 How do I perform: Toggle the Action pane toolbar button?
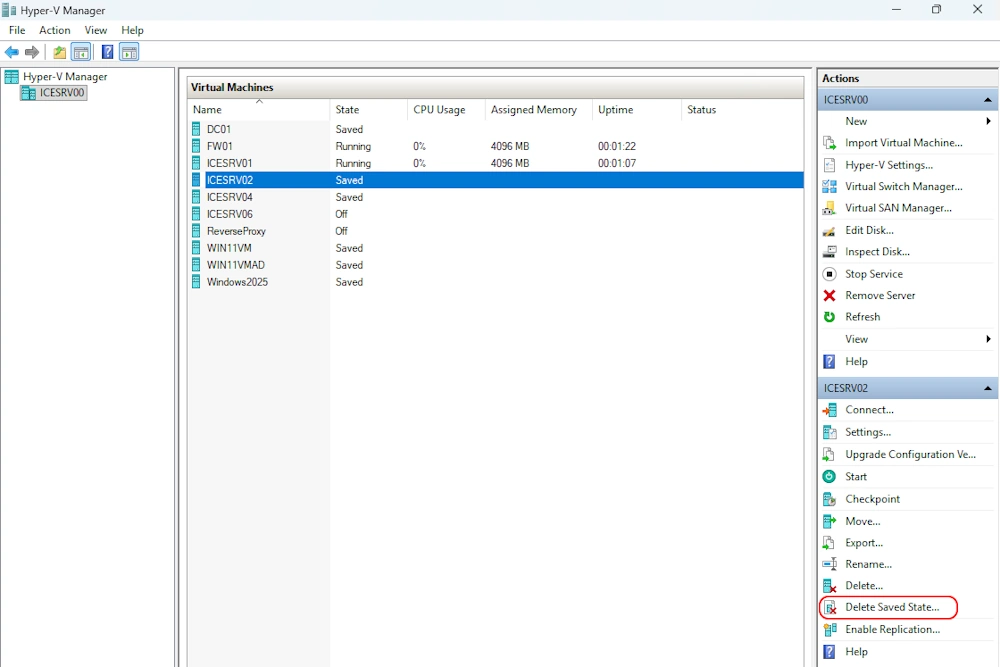129,52
